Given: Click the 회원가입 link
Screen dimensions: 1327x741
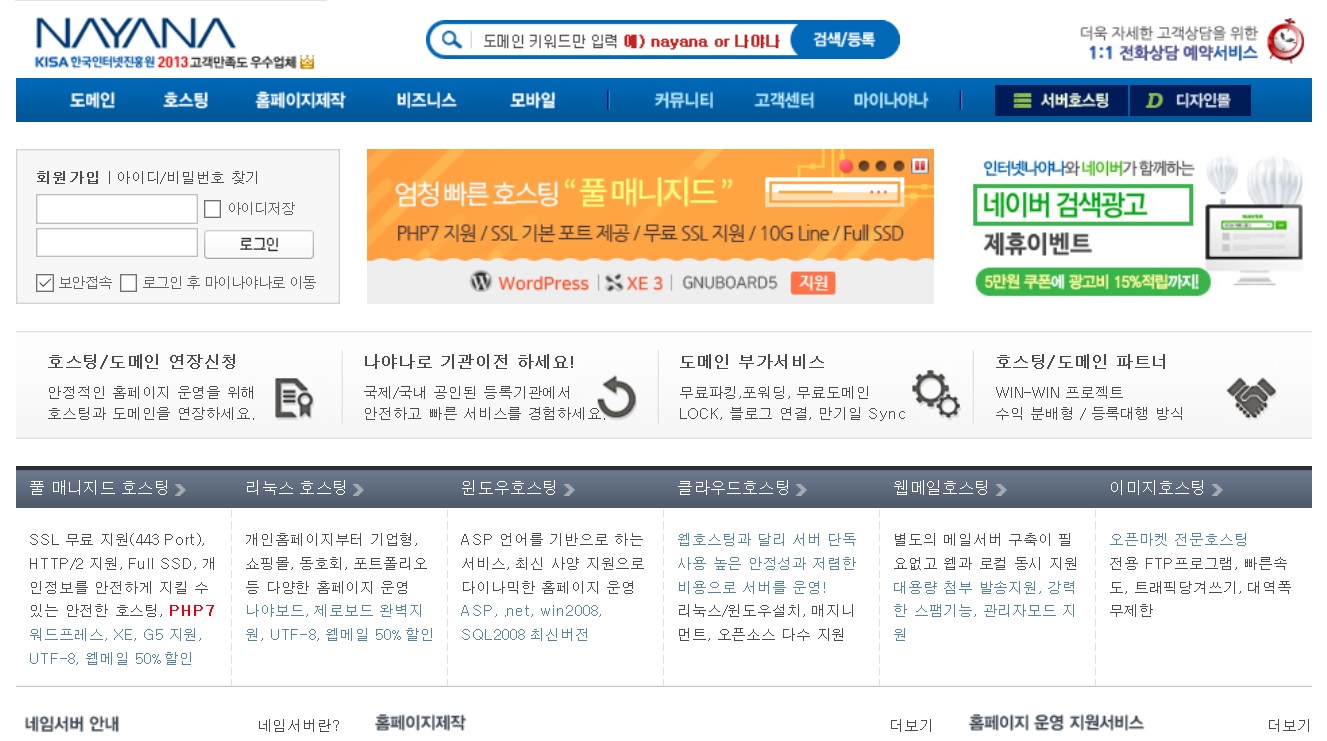Looking at the screenshot, I should coord(68,177).
